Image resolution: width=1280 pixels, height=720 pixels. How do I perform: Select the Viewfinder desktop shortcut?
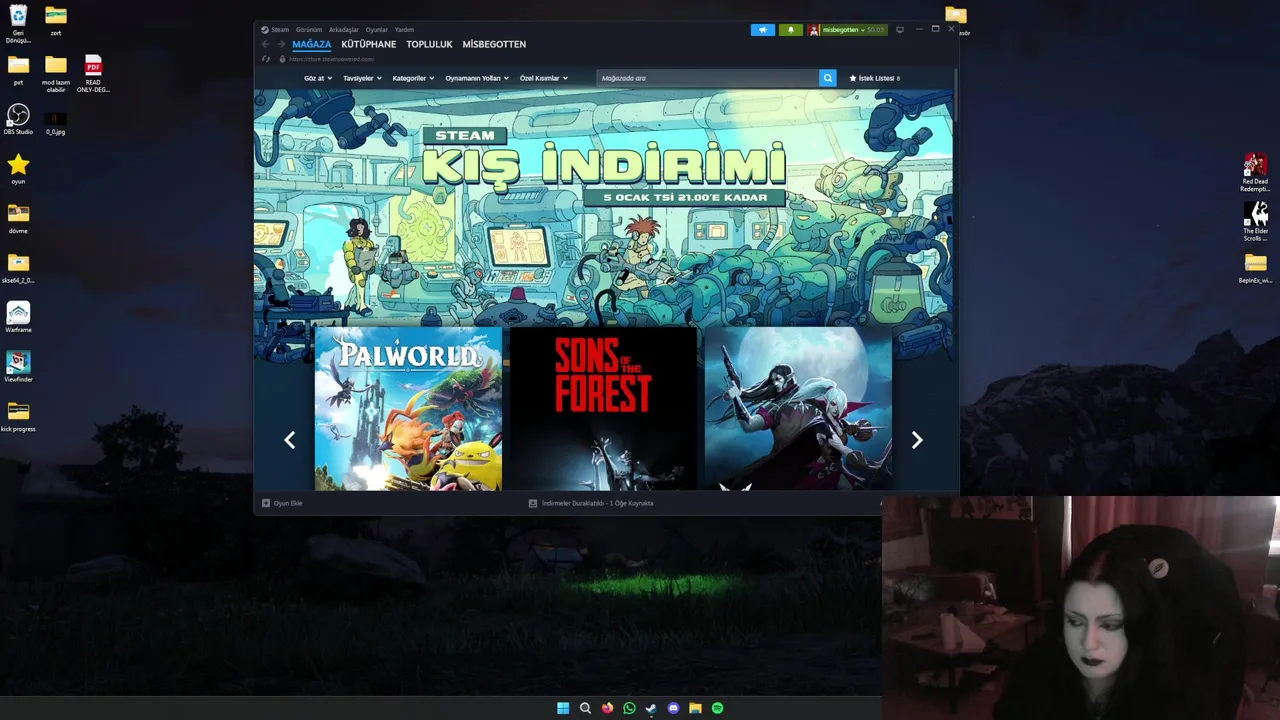(x=18, y=366)
